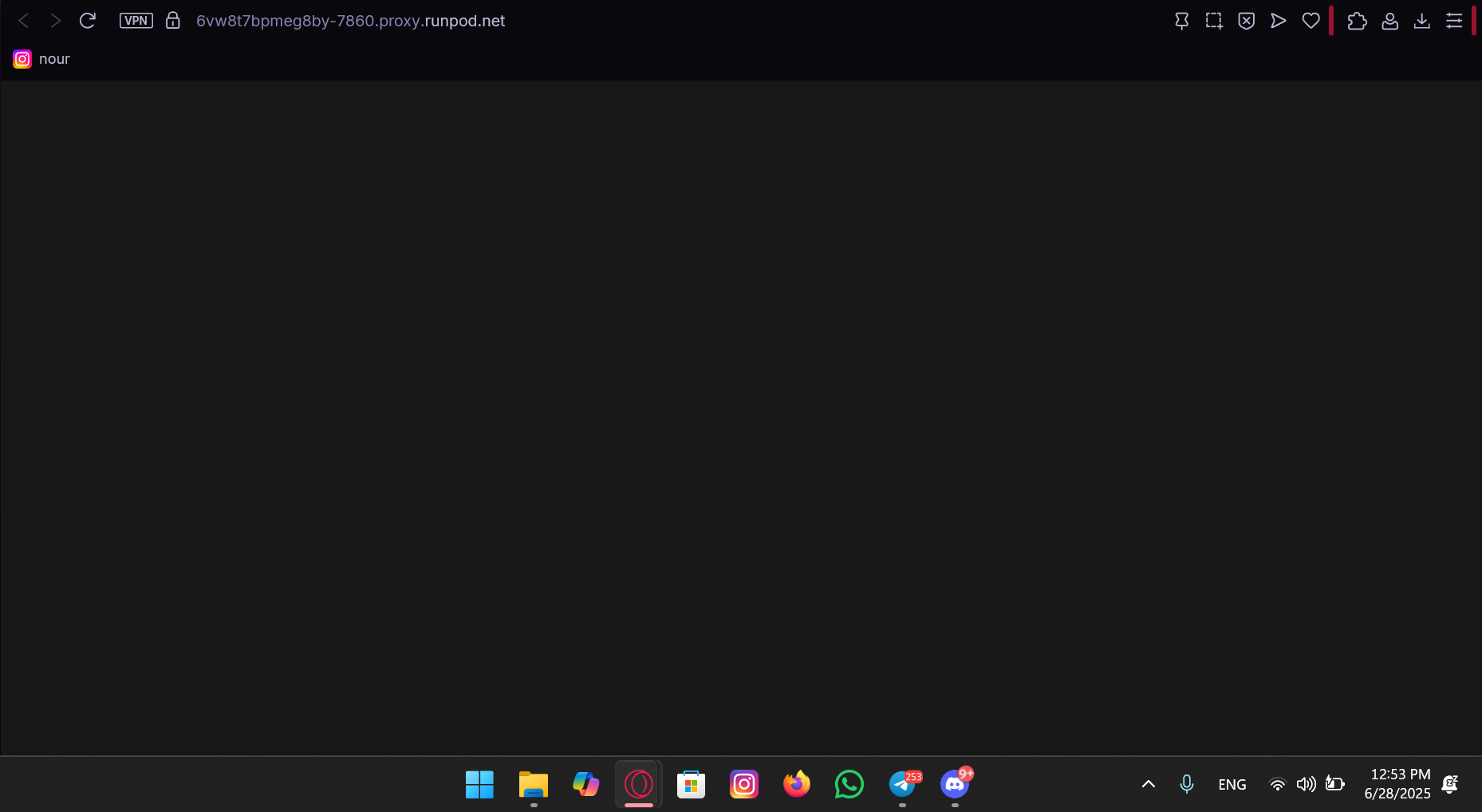Open Microsoft Store from taskbar
This screenshot has width=1482, height=812.
pyautogui.click(x=691, y=785)
